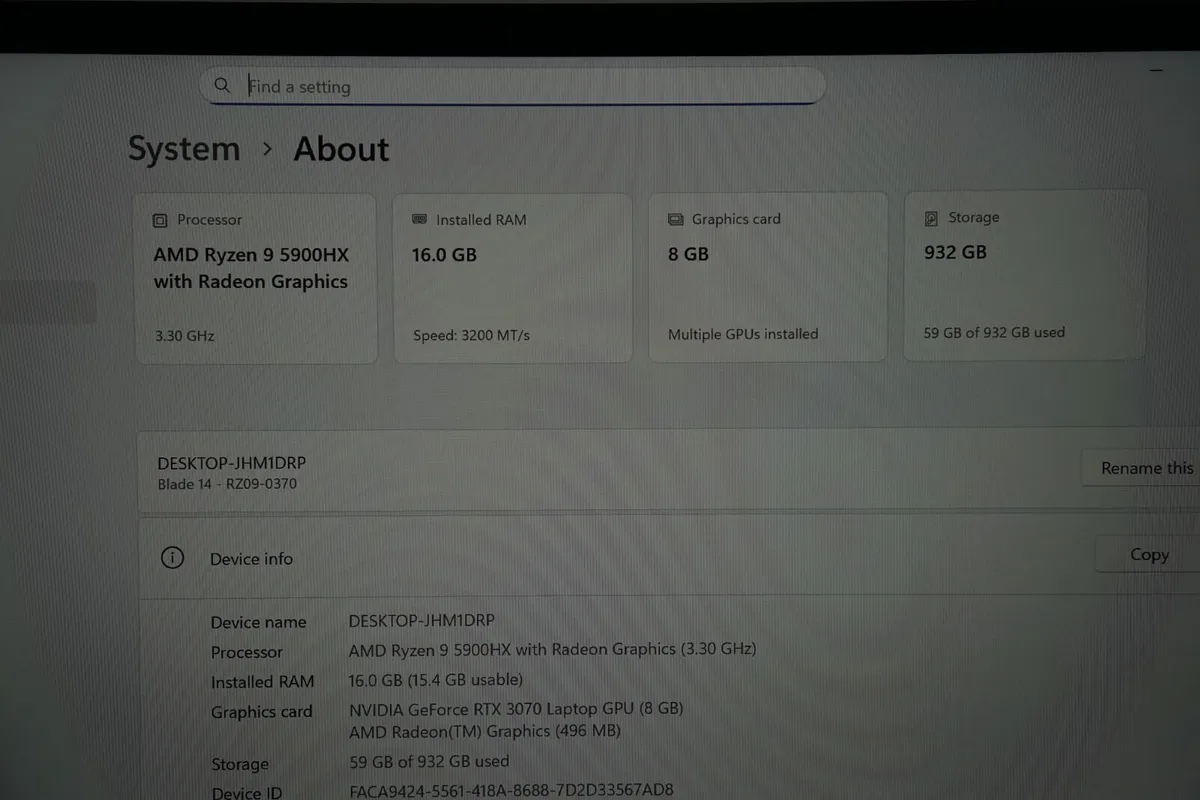The height and width of the screenshot is (800, 1200).
Task: Click the Find a setting search box
Action: (512, 86)
